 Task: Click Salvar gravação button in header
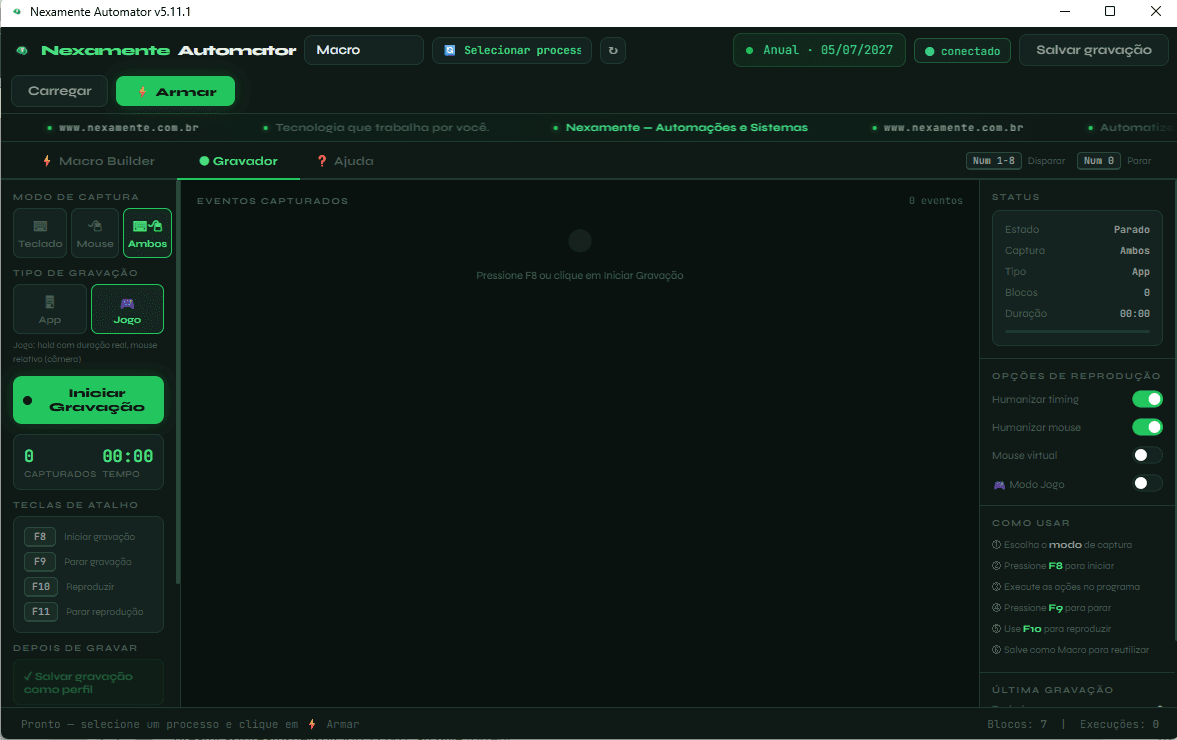click(x=1093, y=50)
